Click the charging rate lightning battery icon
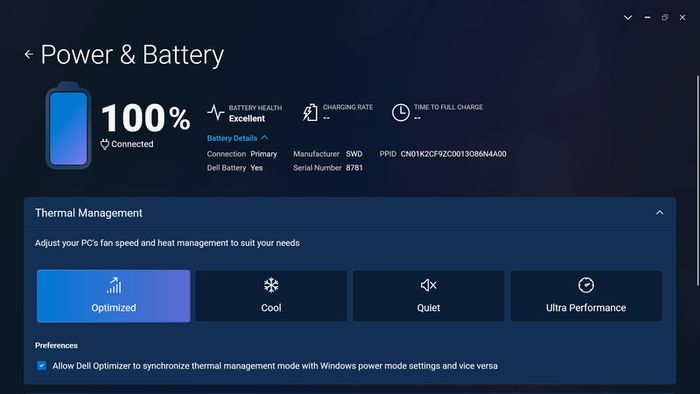The width and height of the screenshot is (700, 394). click(x=310, y=112)
